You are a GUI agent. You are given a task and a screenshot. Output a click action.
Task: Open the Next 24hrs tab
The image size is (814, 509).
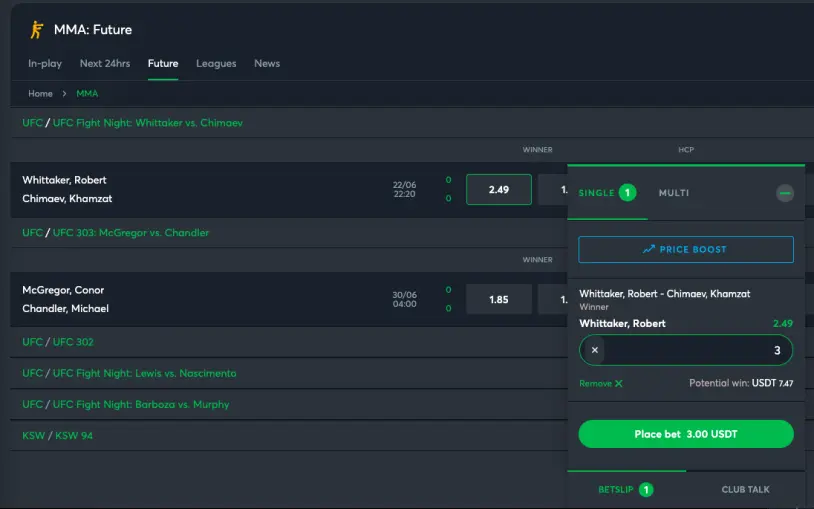point(105,63)
